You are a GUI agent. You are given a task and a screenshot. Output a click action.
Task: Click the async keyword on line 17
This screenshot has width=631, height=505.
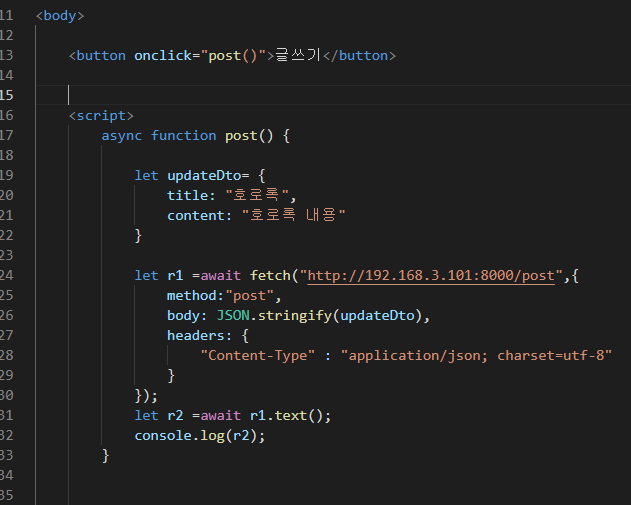coord(122,136)
